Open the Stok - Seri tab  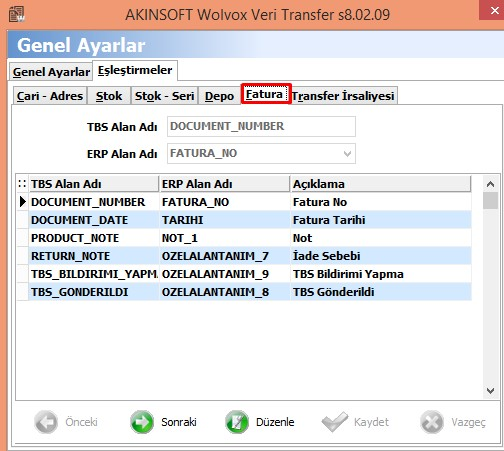pyautogui.click(x=165, y=96)
